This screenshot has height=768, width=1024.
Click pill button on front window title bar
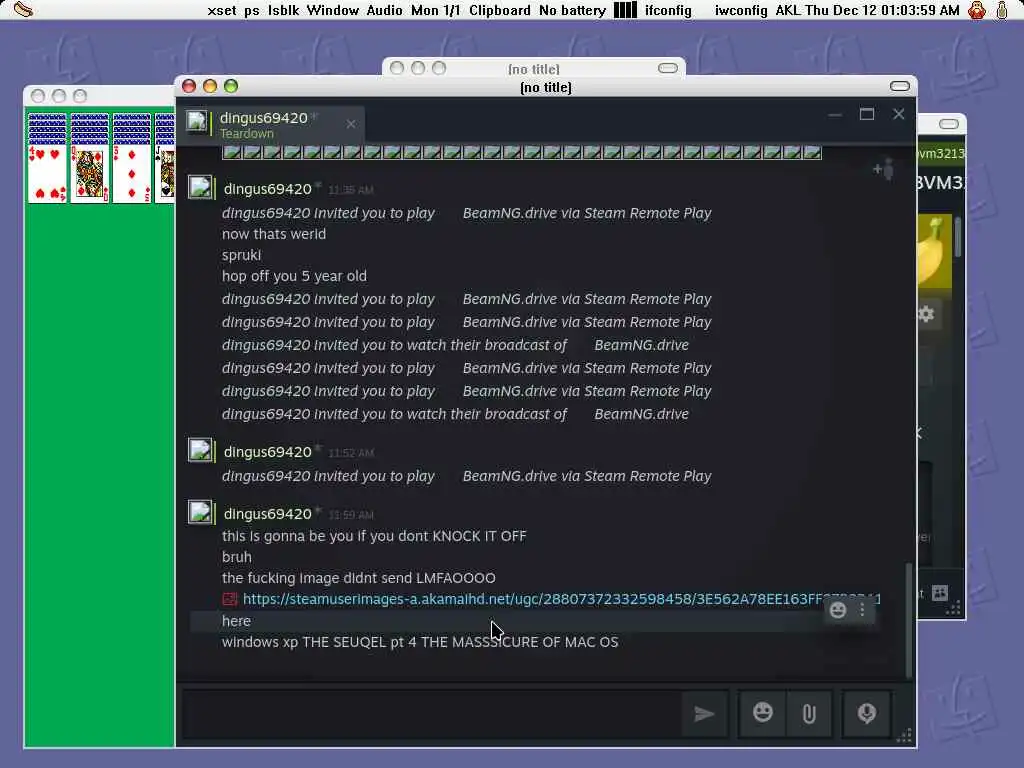900,86
